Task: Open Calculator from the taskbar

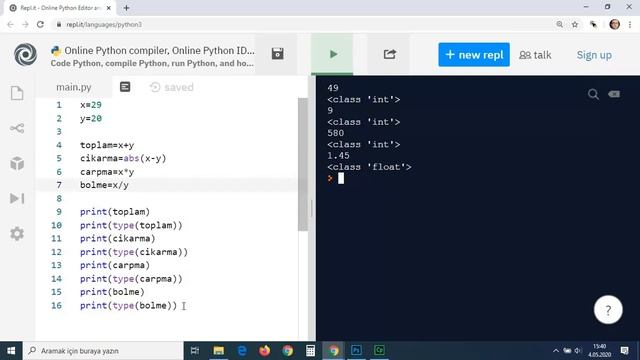Action: (310, 351)
